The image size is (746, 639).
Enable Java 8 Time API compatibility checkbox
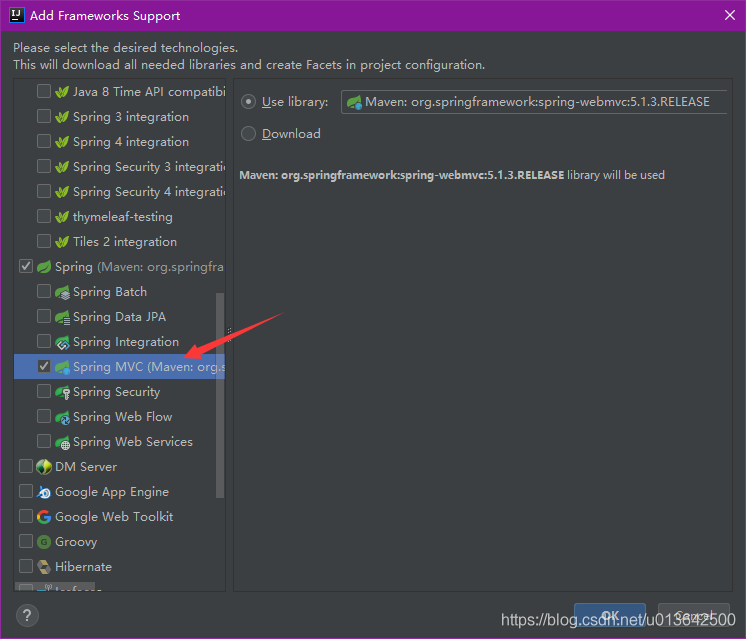(44, 91)
